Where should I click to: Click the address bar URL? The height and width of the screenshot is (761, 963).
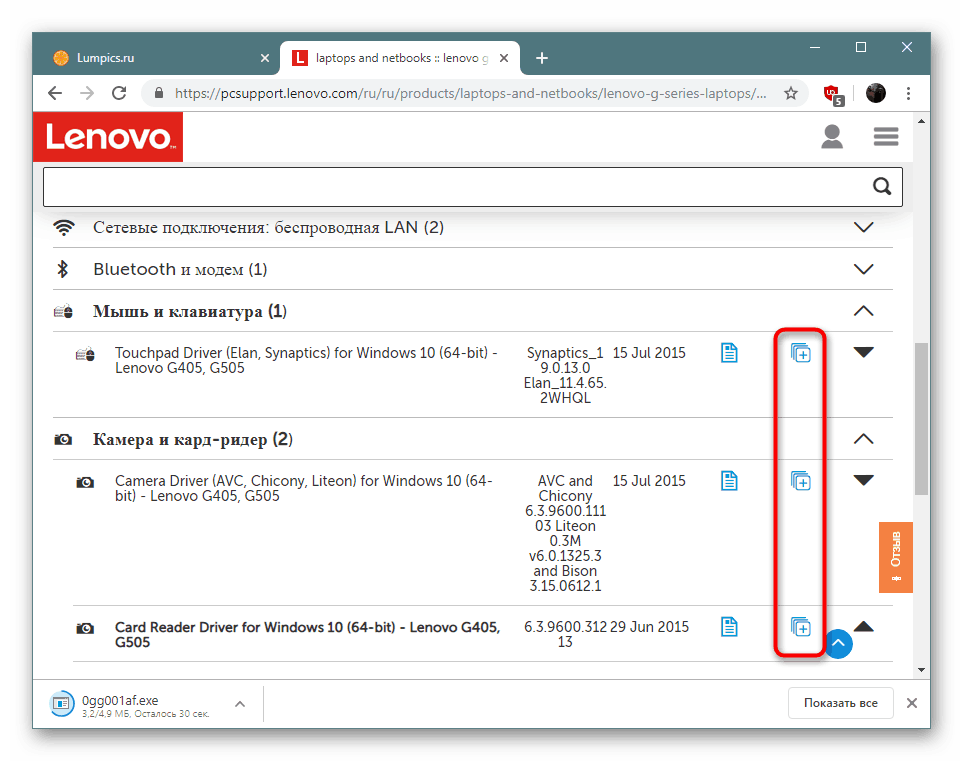tap(470, 93)
